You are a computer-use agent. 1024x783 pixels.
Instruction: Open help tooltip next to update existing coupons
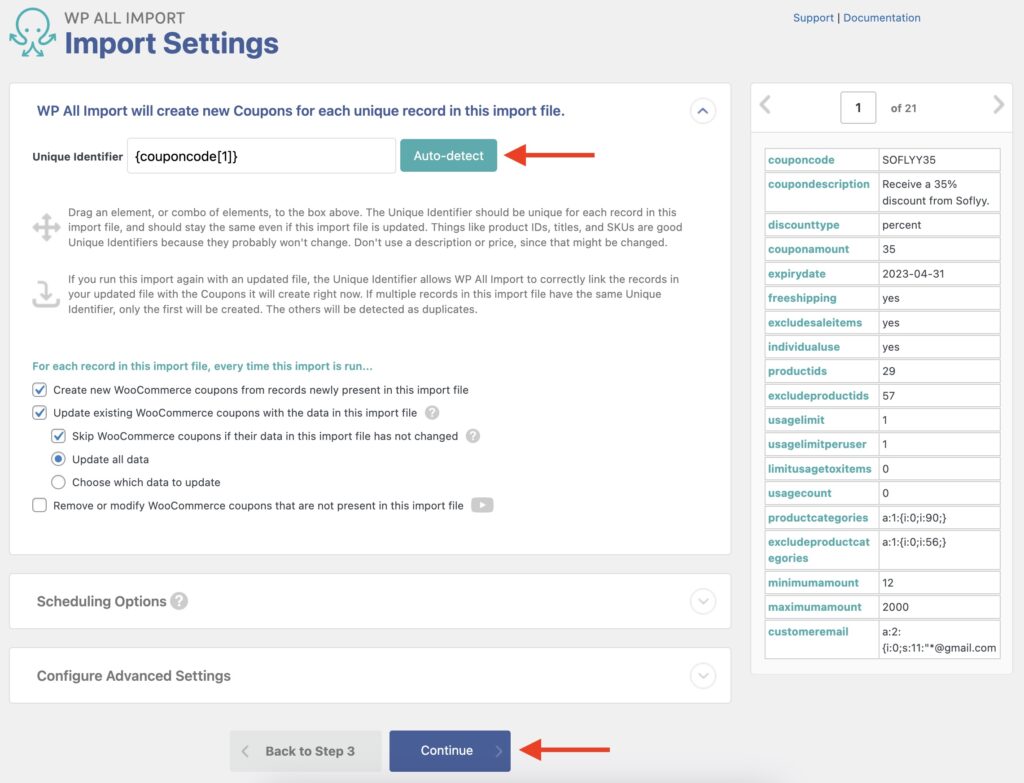click(x=434, y=413)
